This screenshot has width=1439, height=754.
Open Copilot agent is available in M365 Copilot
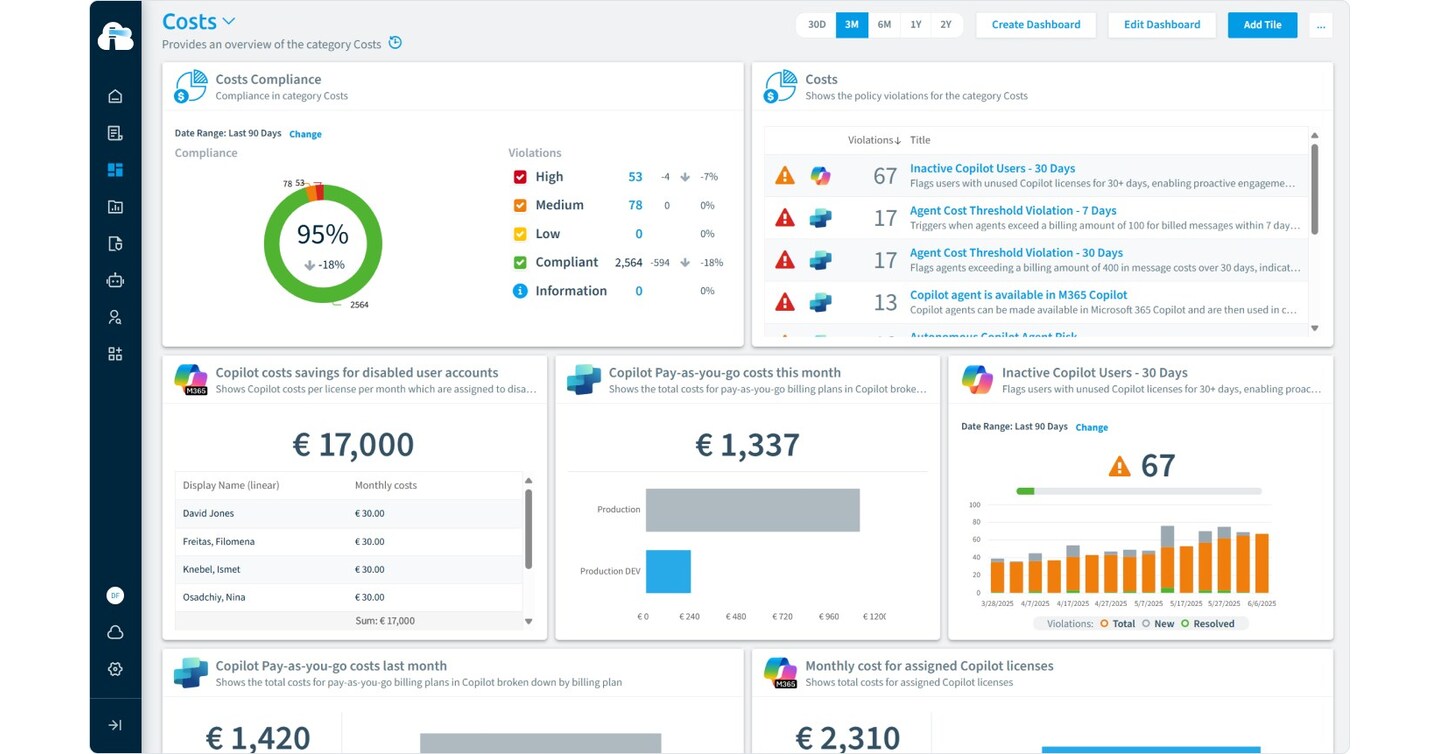[1018, 295]
